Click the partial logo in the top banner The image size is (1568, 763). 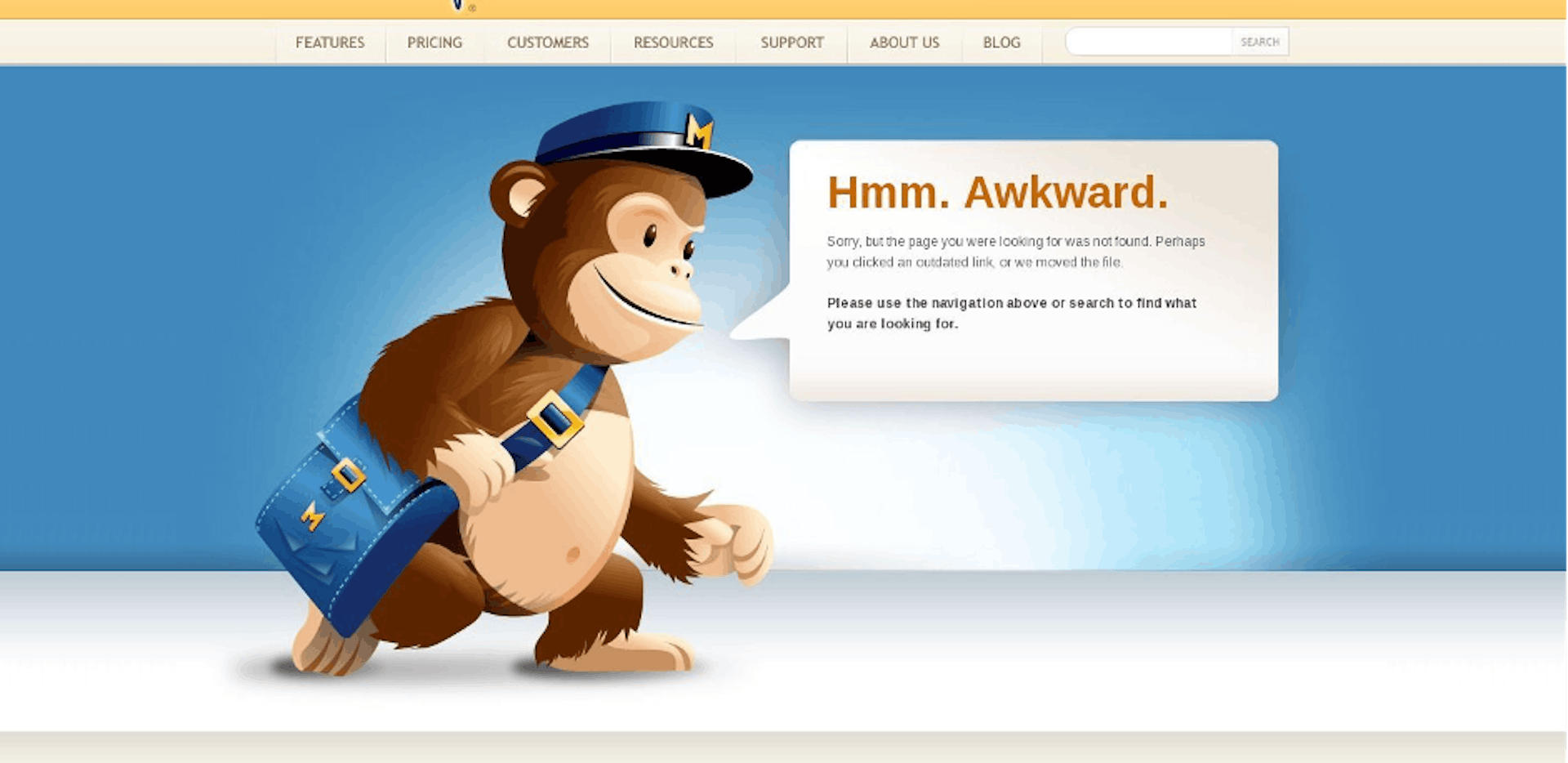459,6
